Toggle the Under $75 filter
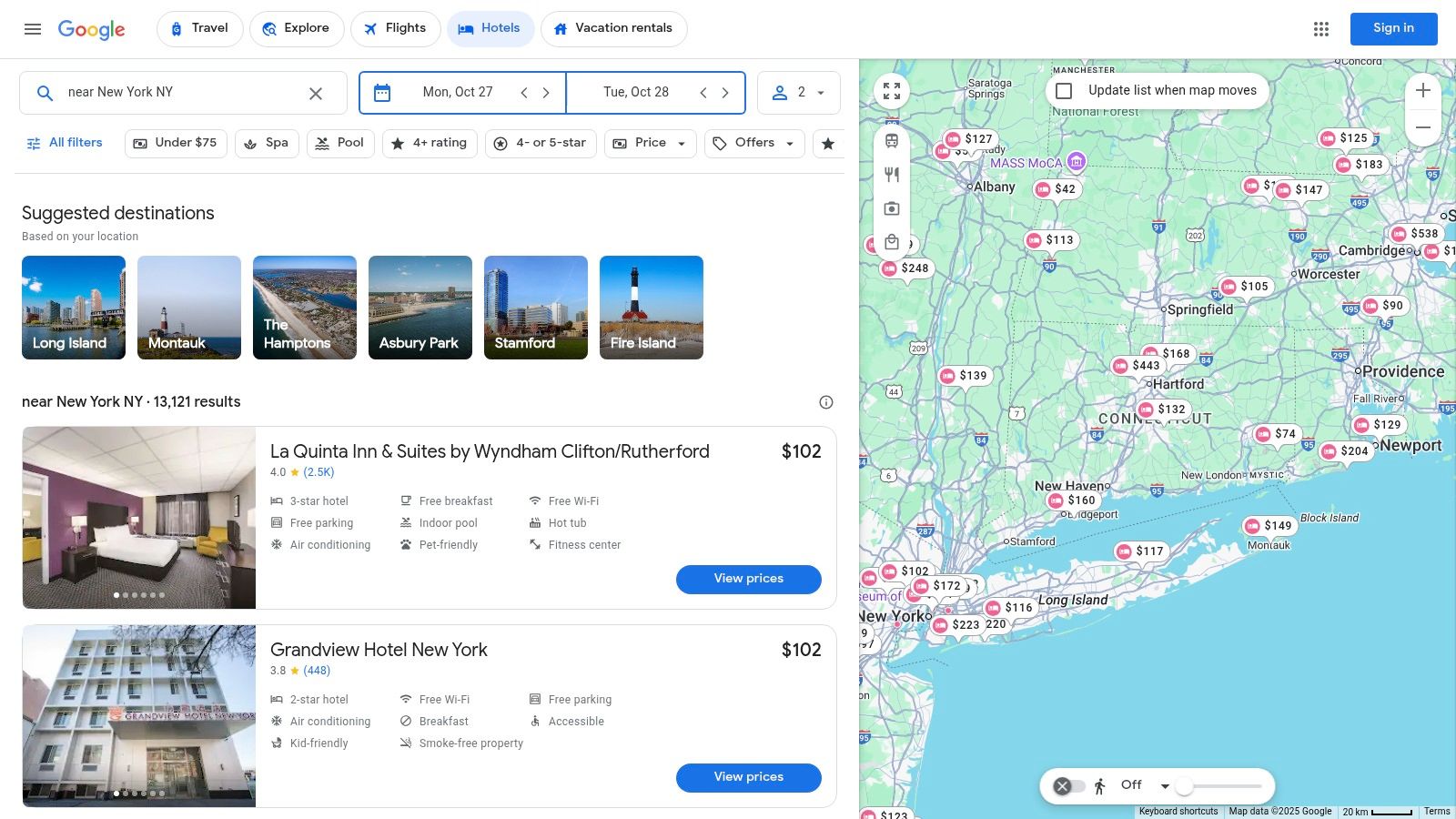Image resolution: width=1456 pixels, height=819 pixels. pos(176,144)
